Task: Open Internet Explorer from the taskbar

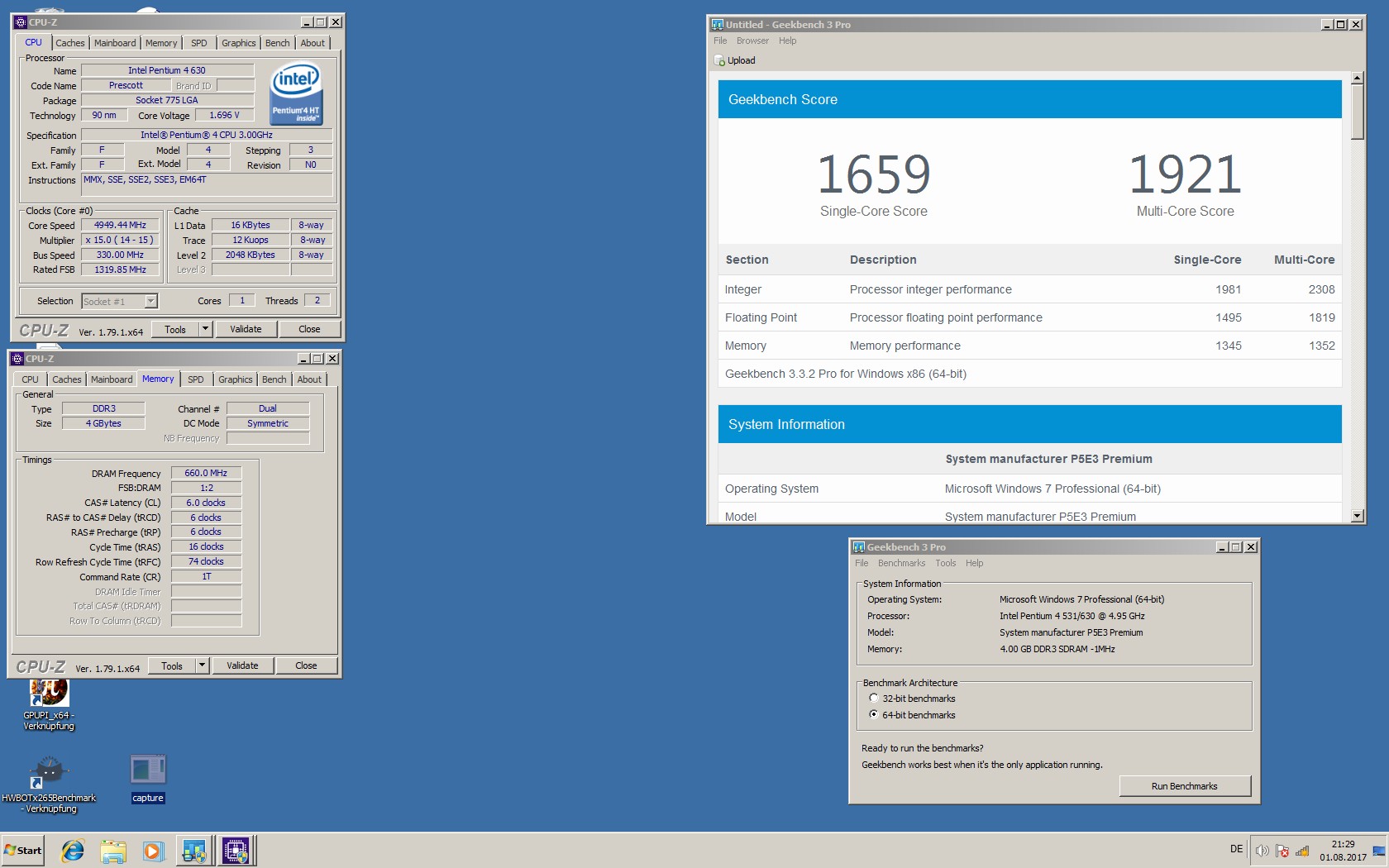Action: [73, 851]
